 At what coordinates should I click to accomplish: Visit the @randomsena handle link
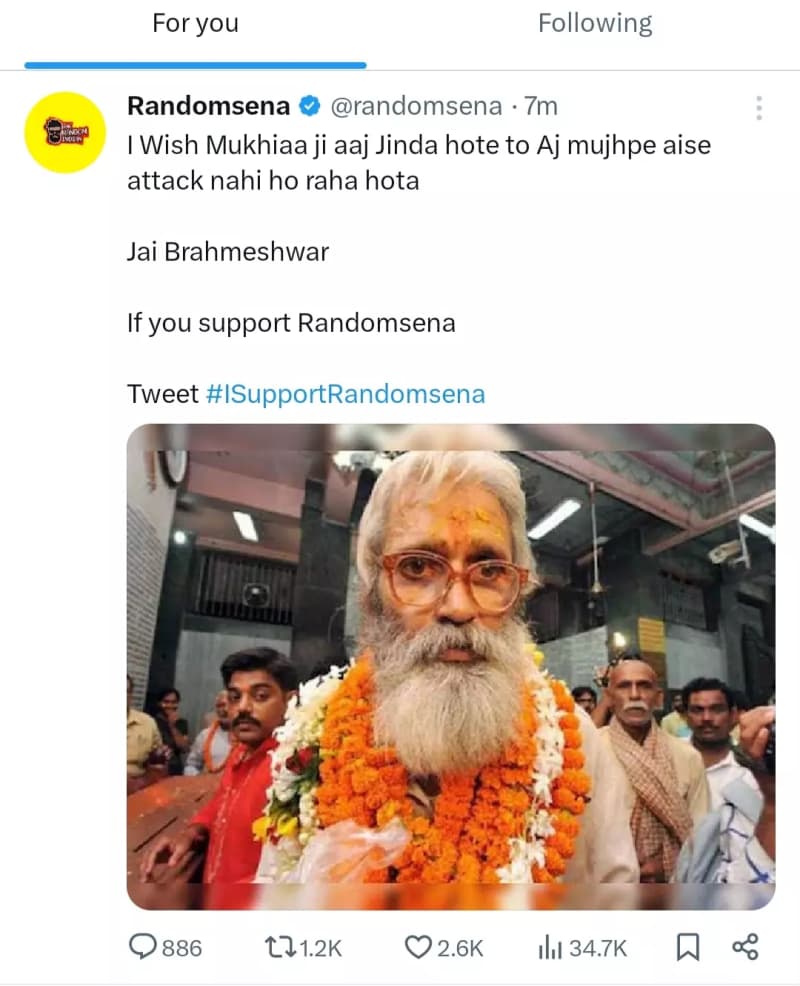[x=415, y=106]
